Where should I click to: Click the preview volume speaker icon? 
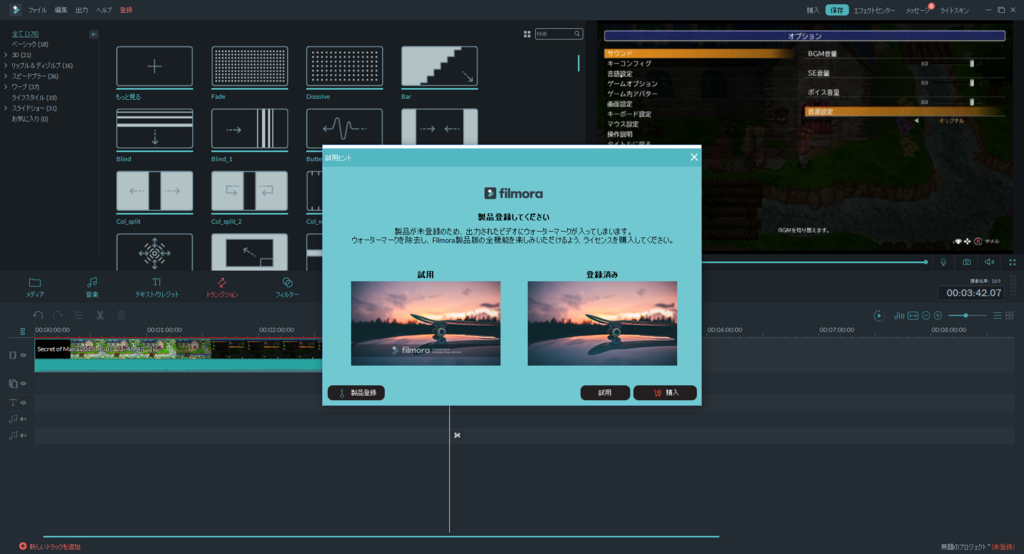(989, 262)
